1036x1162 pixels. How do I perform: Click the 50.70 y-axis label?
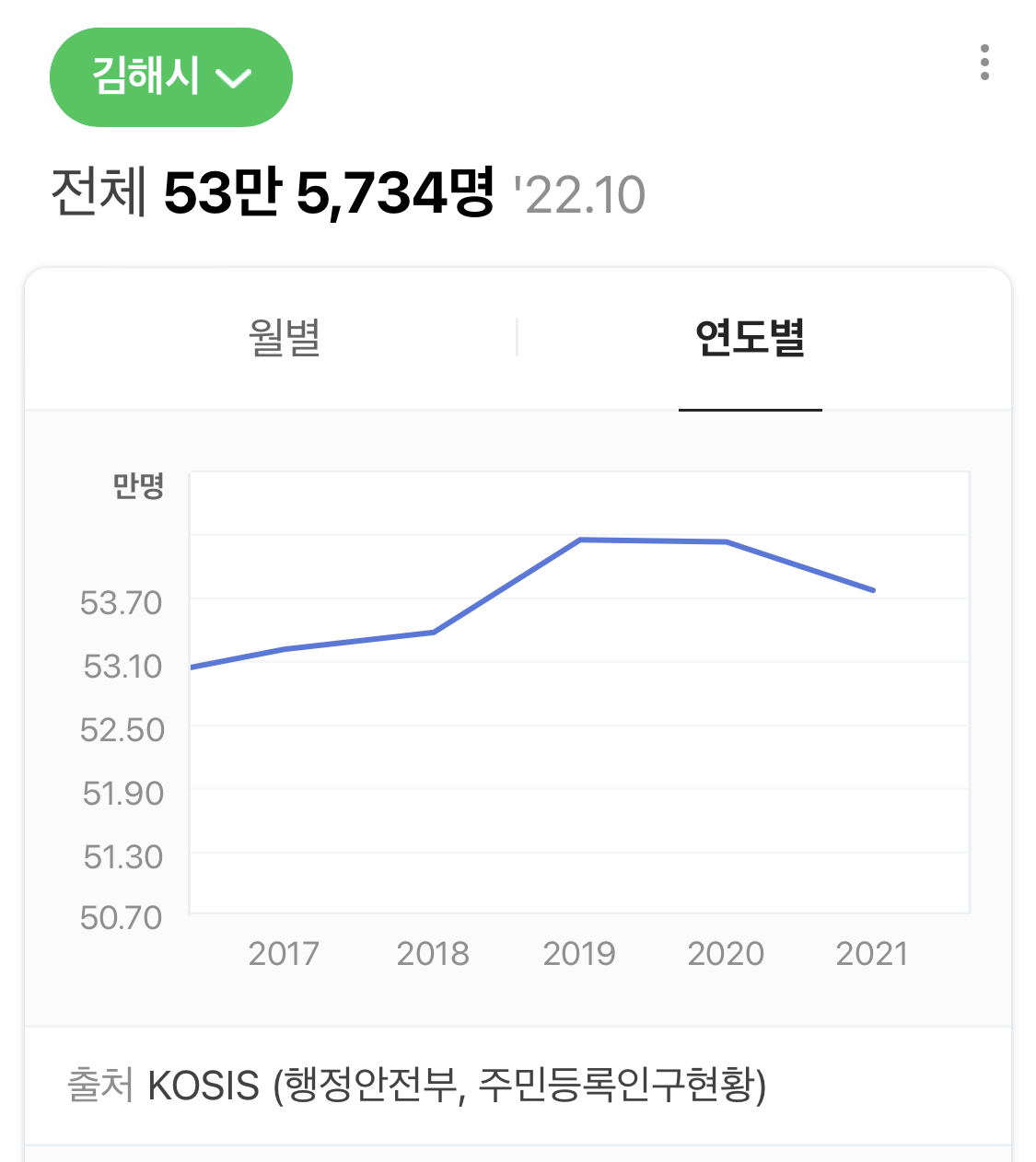pyautogui.click(x=122, y=917)
